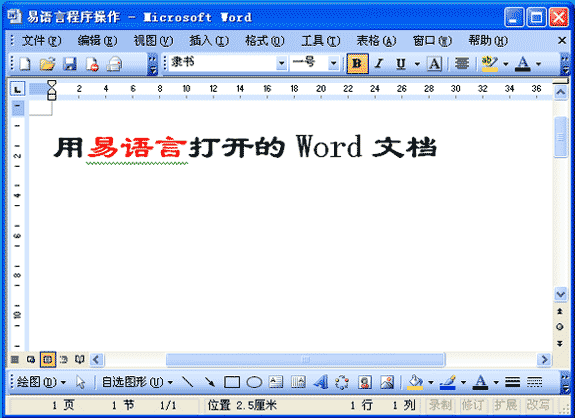Screen dimensions: 575x418
Task: Open highlight color dropdown arrow
Action: (506, 64)
